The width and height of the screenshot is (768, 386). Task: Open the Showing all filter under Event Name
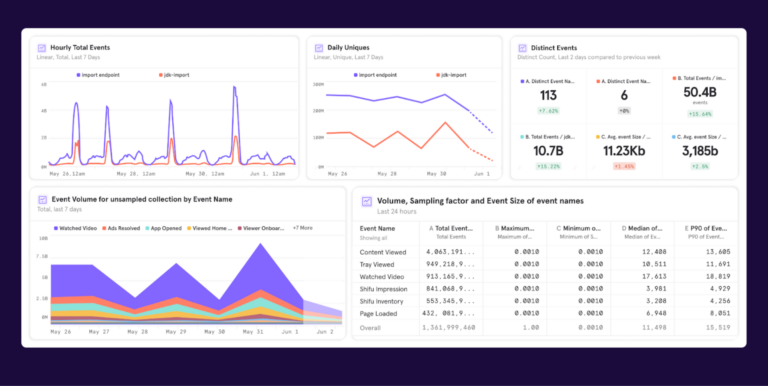(x=373, y=238)
